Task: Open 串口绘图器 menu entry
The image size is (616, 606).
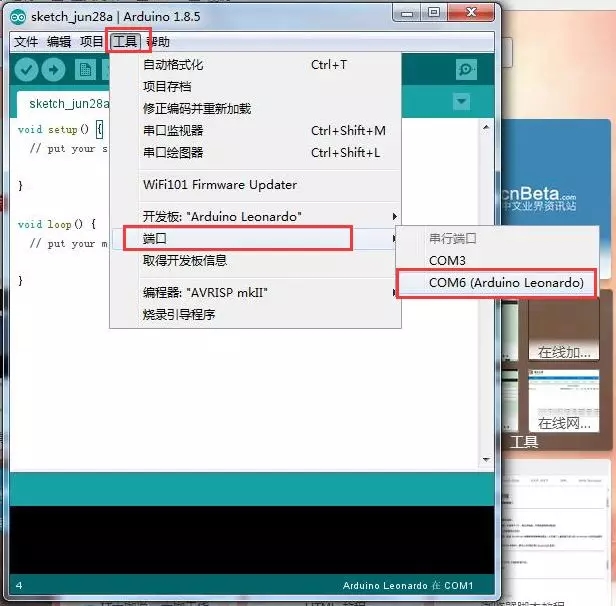Action: click(x=255, y=152)
